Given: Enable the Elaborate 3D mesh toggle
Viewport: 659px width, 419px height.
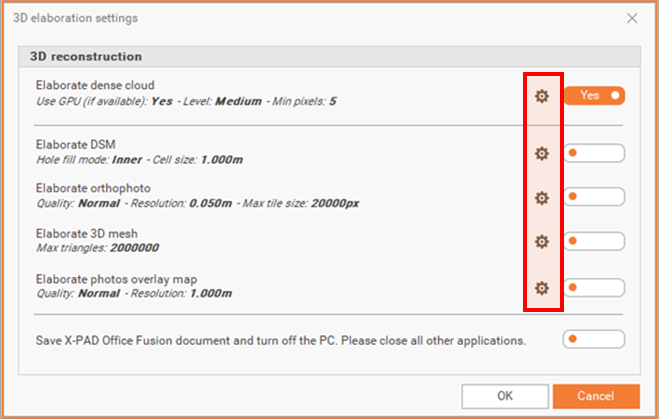Looking at the screenshot, I should [594, 241].
